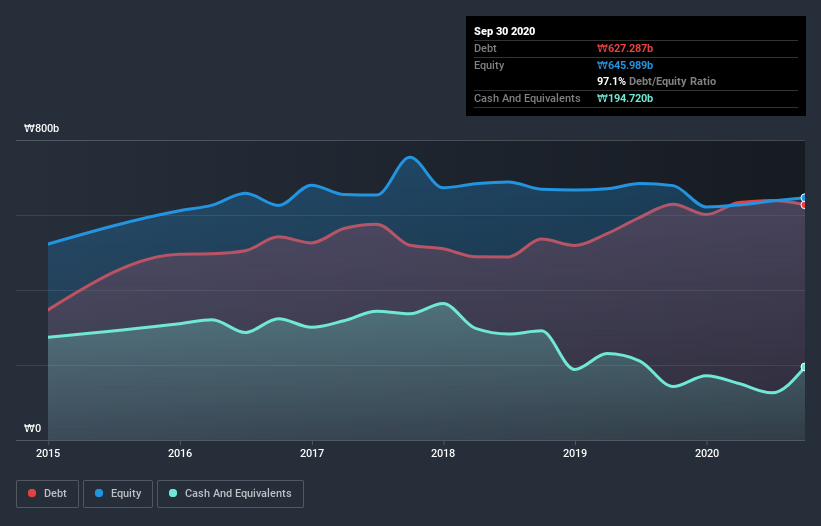Toggle the Cash And Equivalents legend button

230,494
